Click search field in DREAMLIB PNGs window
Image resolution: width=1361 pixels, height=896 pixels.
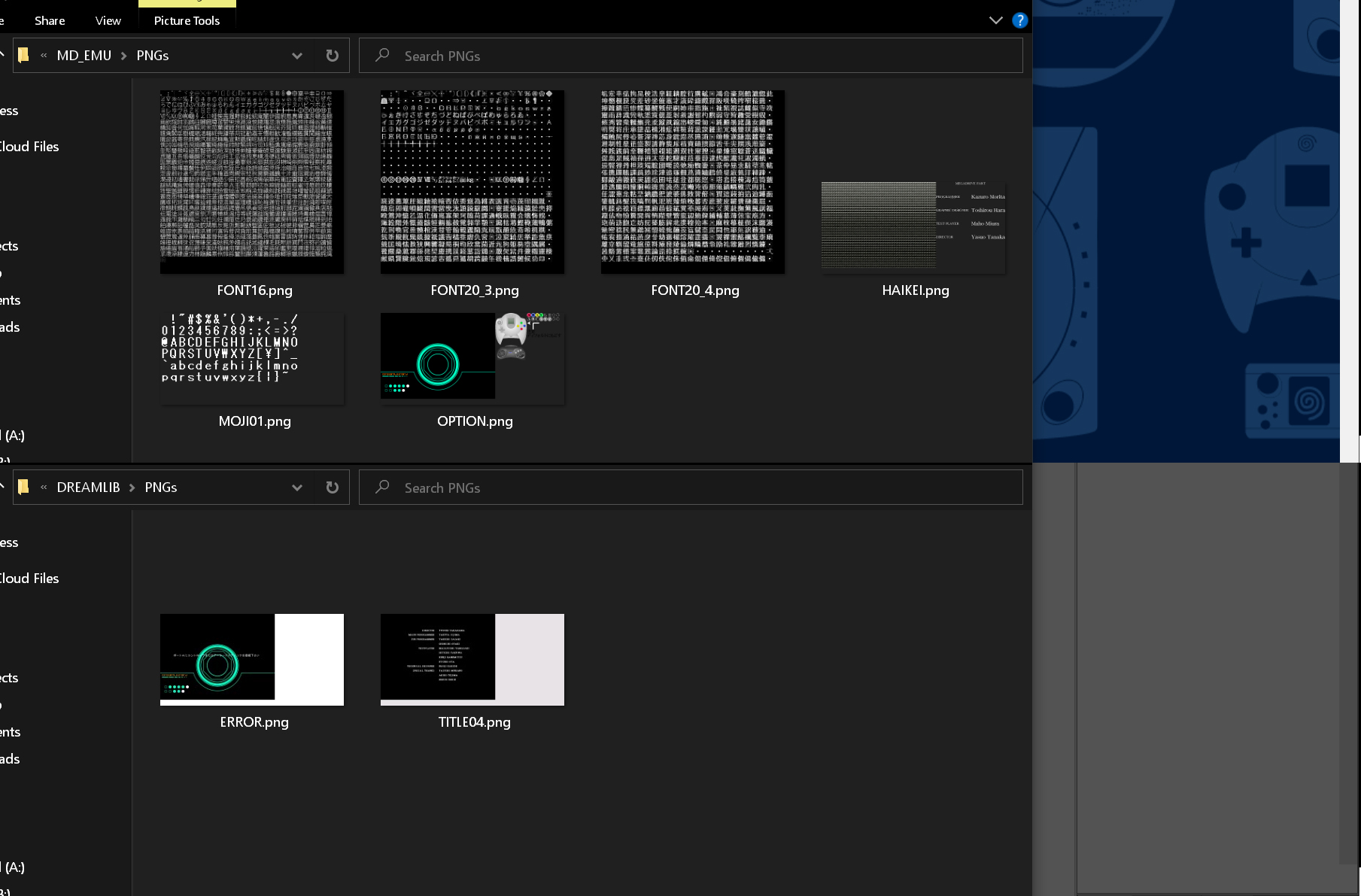(691, 487)
